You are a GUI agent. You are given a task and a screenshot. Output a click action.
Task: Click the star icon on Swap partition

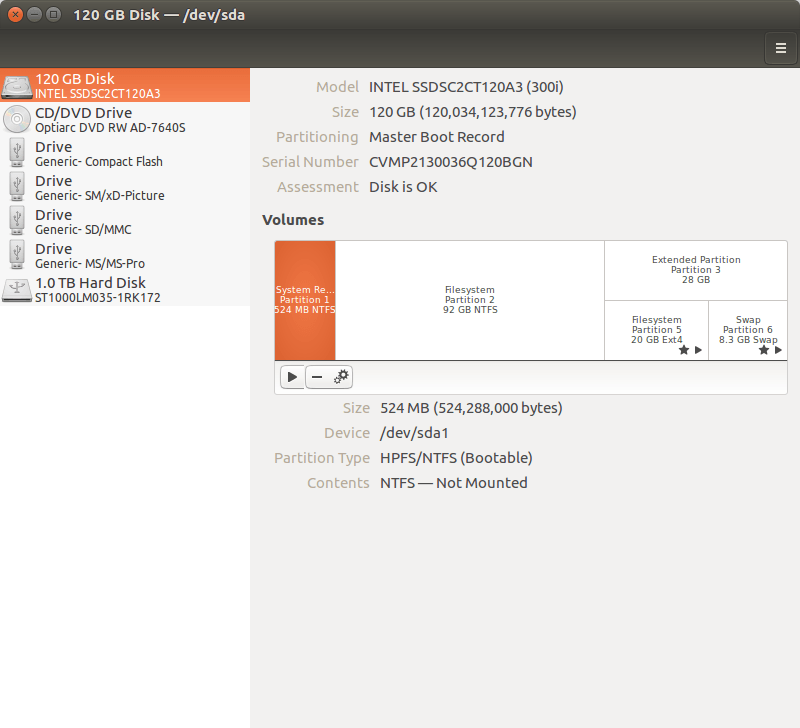[x=763, y=350]
